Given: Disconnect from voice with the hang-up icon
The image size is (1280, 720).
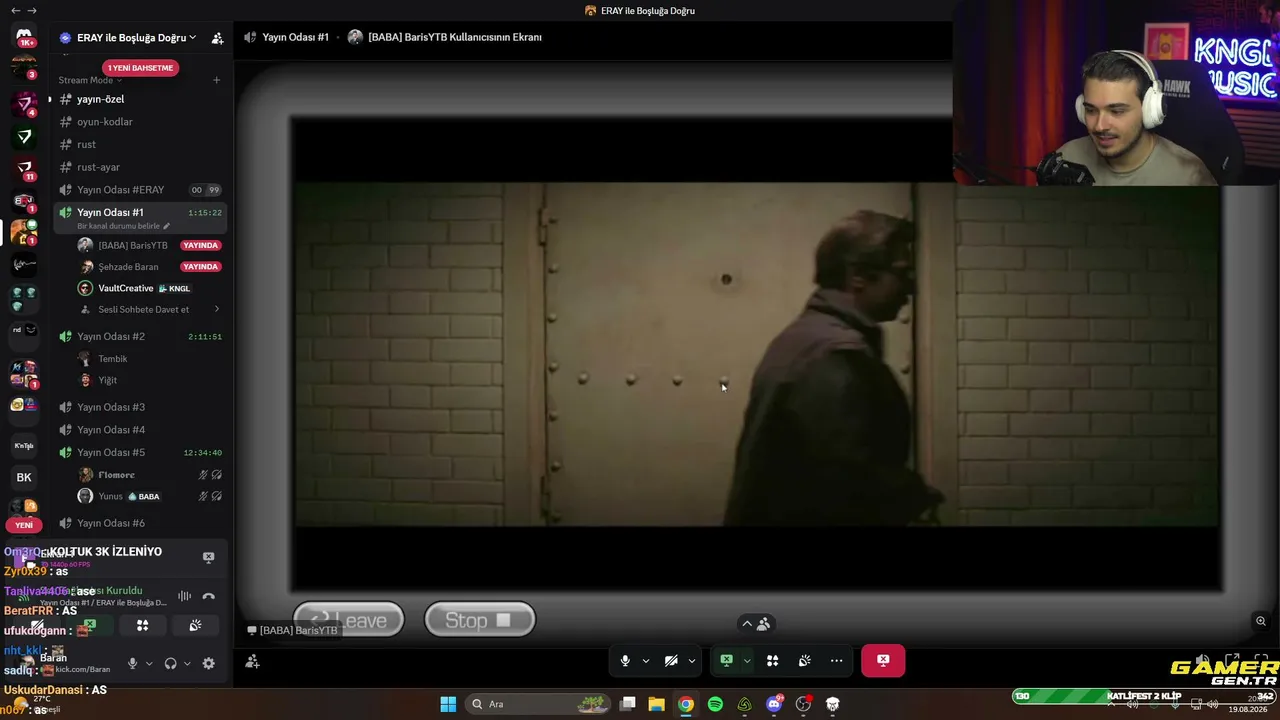Looking at the screenshot, I should point(208,597).
